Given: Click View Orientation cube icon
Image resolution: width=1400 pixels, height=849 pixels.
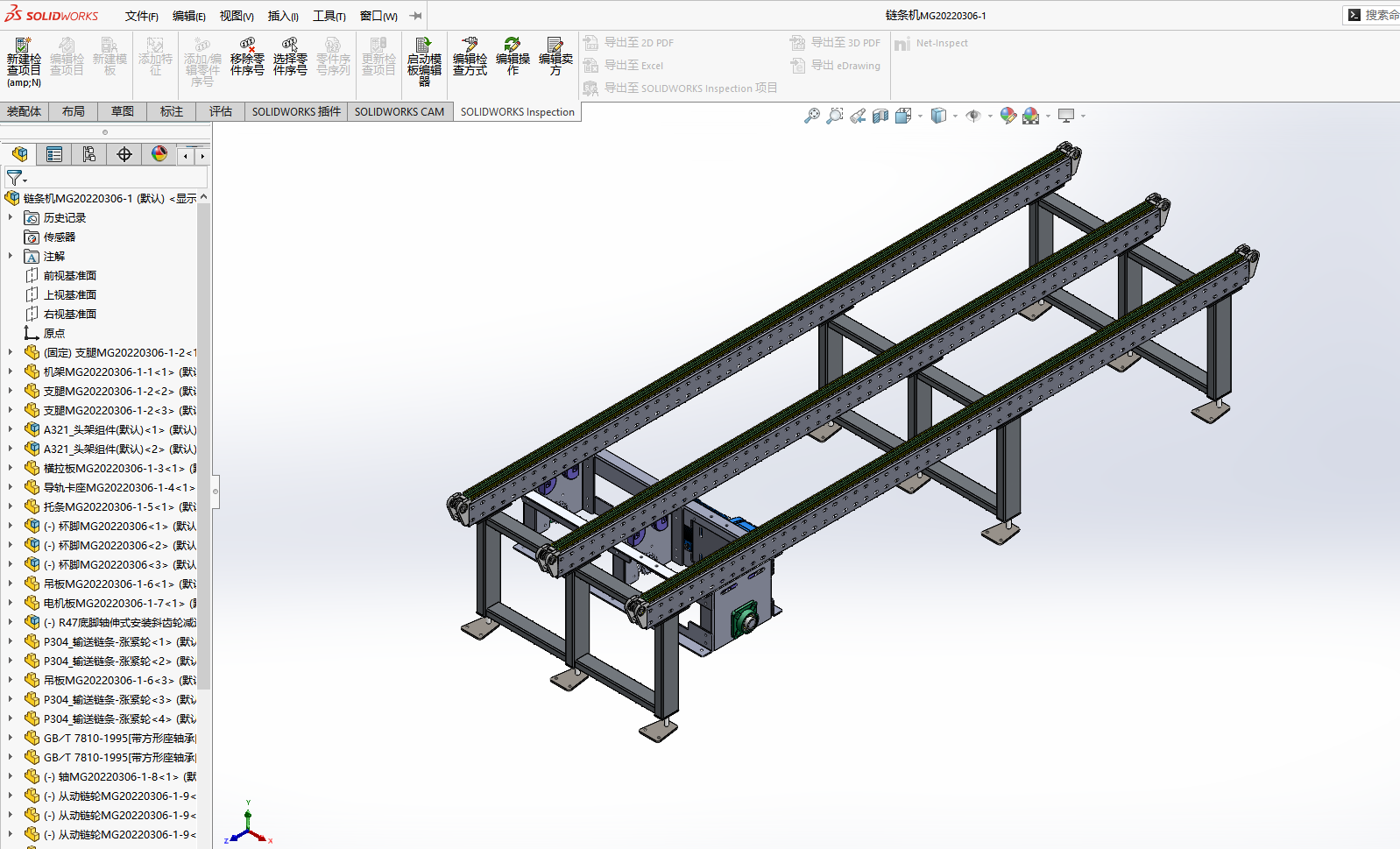Looking at the screenshot, I should tap(903, 116).
